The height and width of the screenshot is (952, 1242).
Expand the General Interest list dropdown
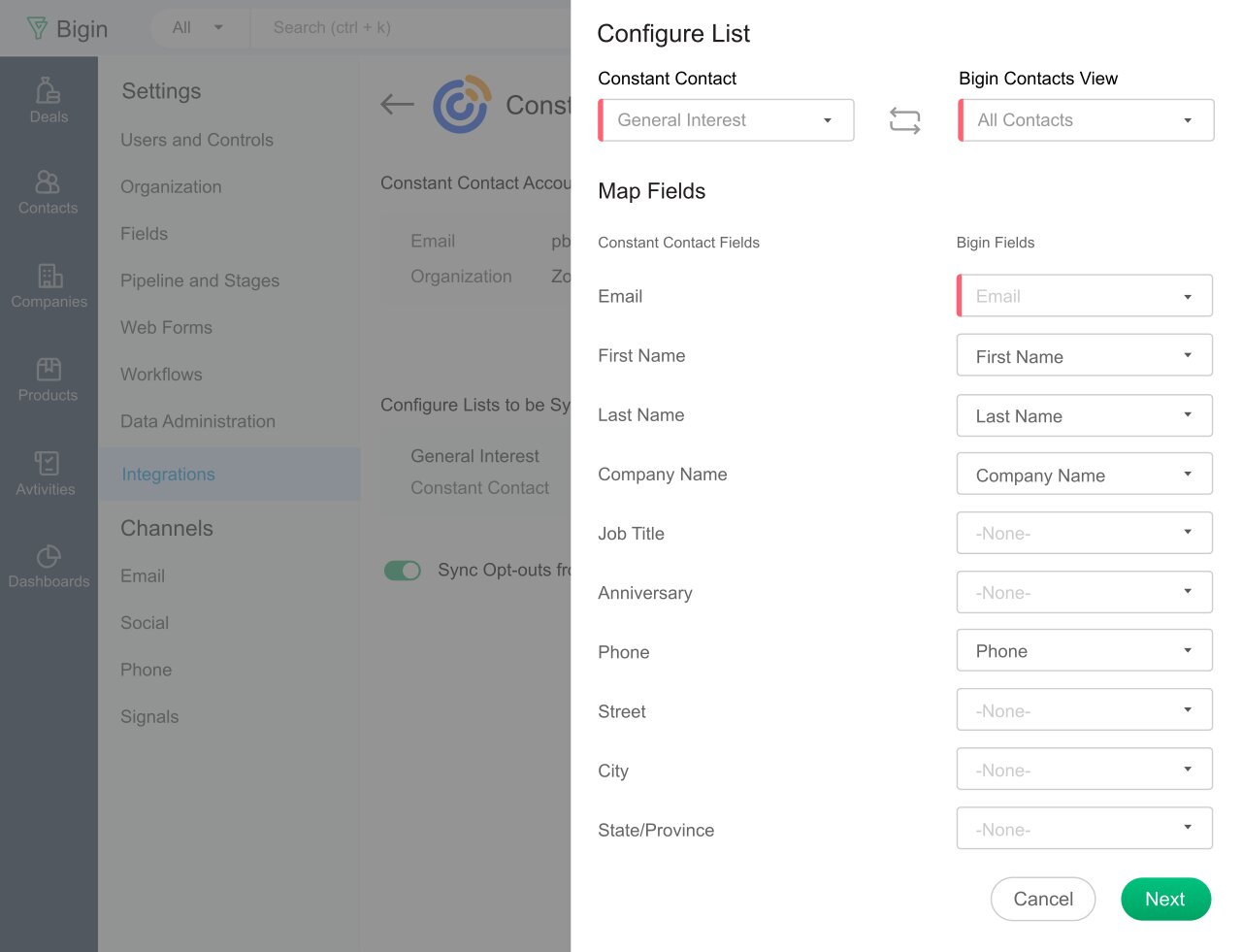click(726, 120)
